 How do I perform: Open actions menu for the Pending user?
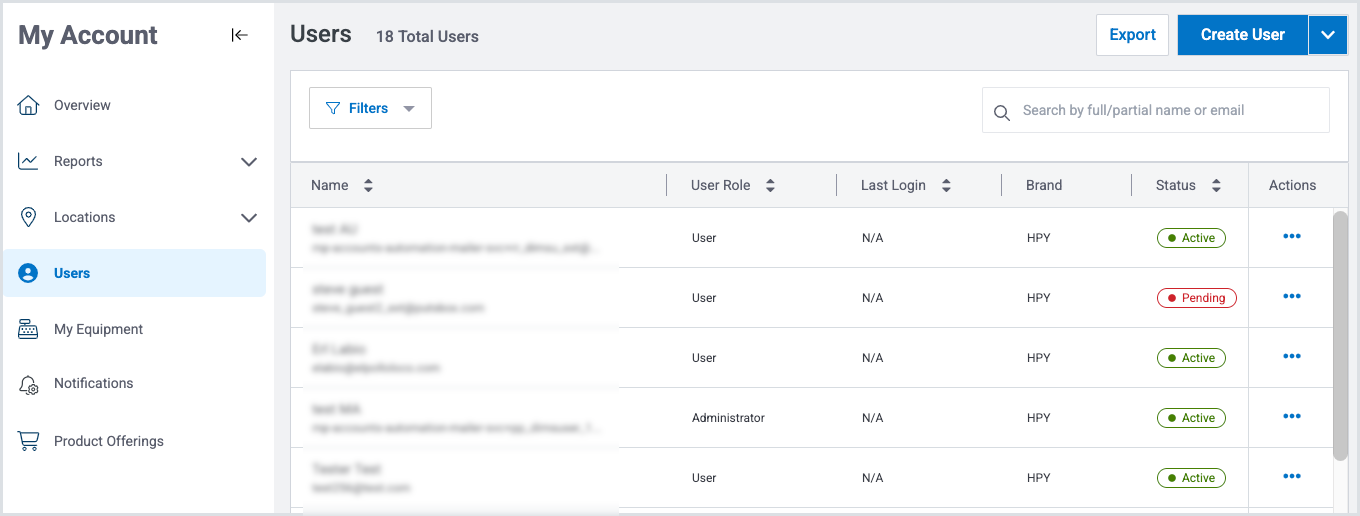point(1291,297)
